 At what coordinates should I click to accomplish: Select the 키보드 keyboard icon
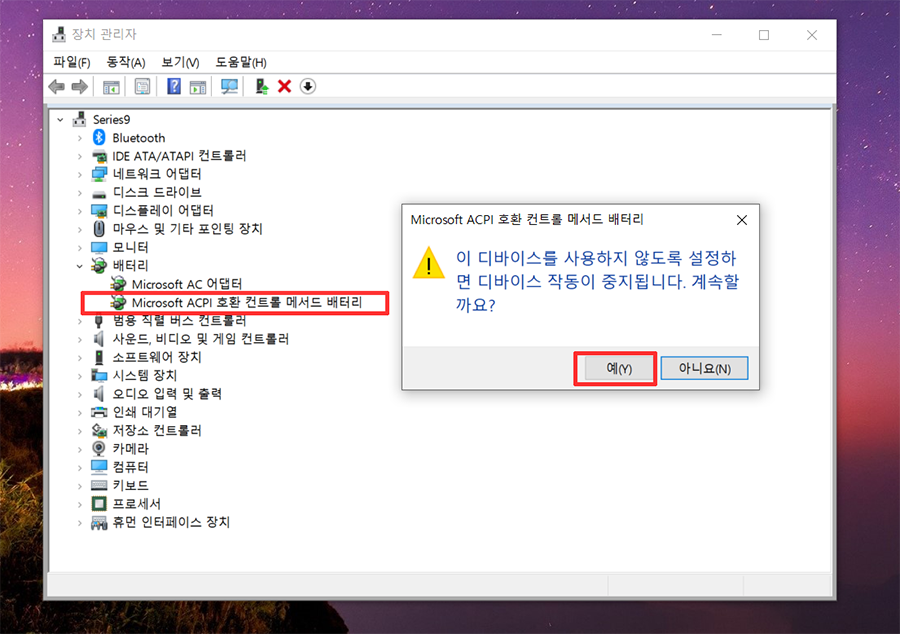(x=99, y=485)
